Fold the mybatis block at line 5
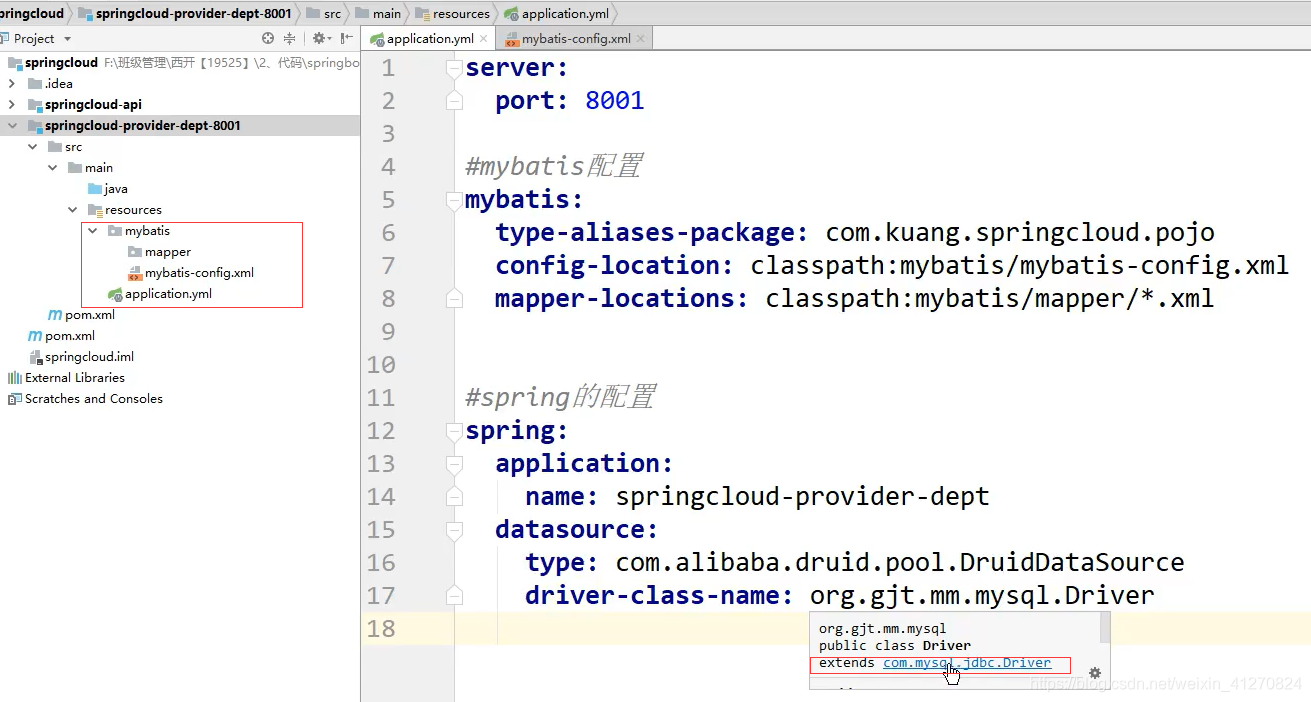This screenshot has height=702, width=1311. (454, 200)
